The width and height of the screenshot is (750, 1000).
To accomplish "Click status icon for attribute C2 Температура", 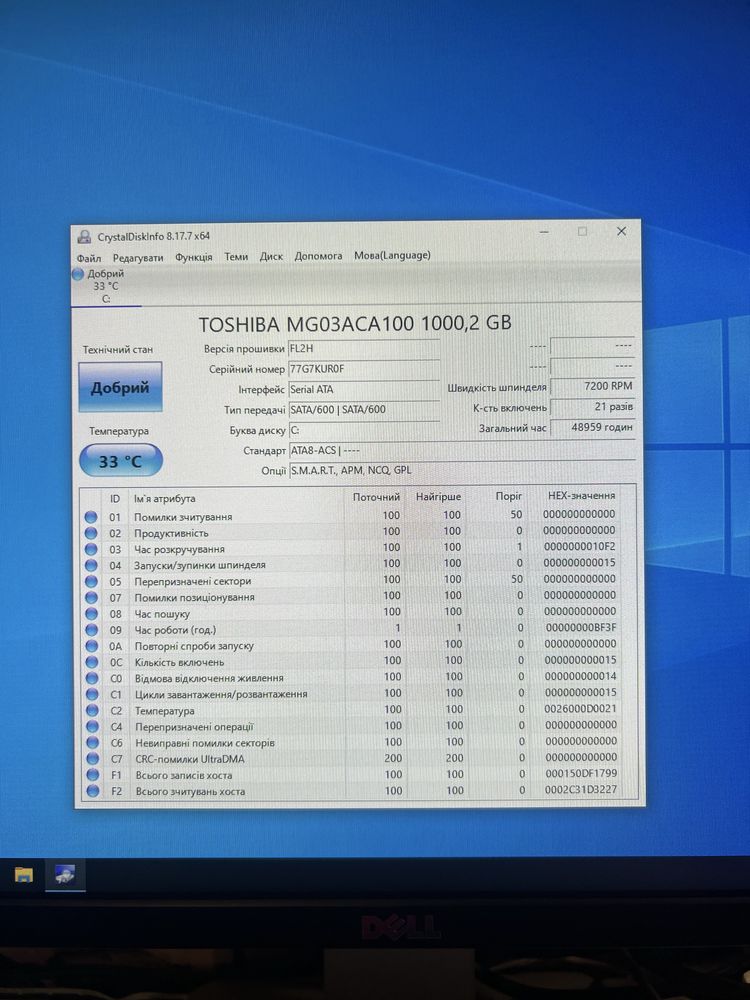I will [92, 710].
